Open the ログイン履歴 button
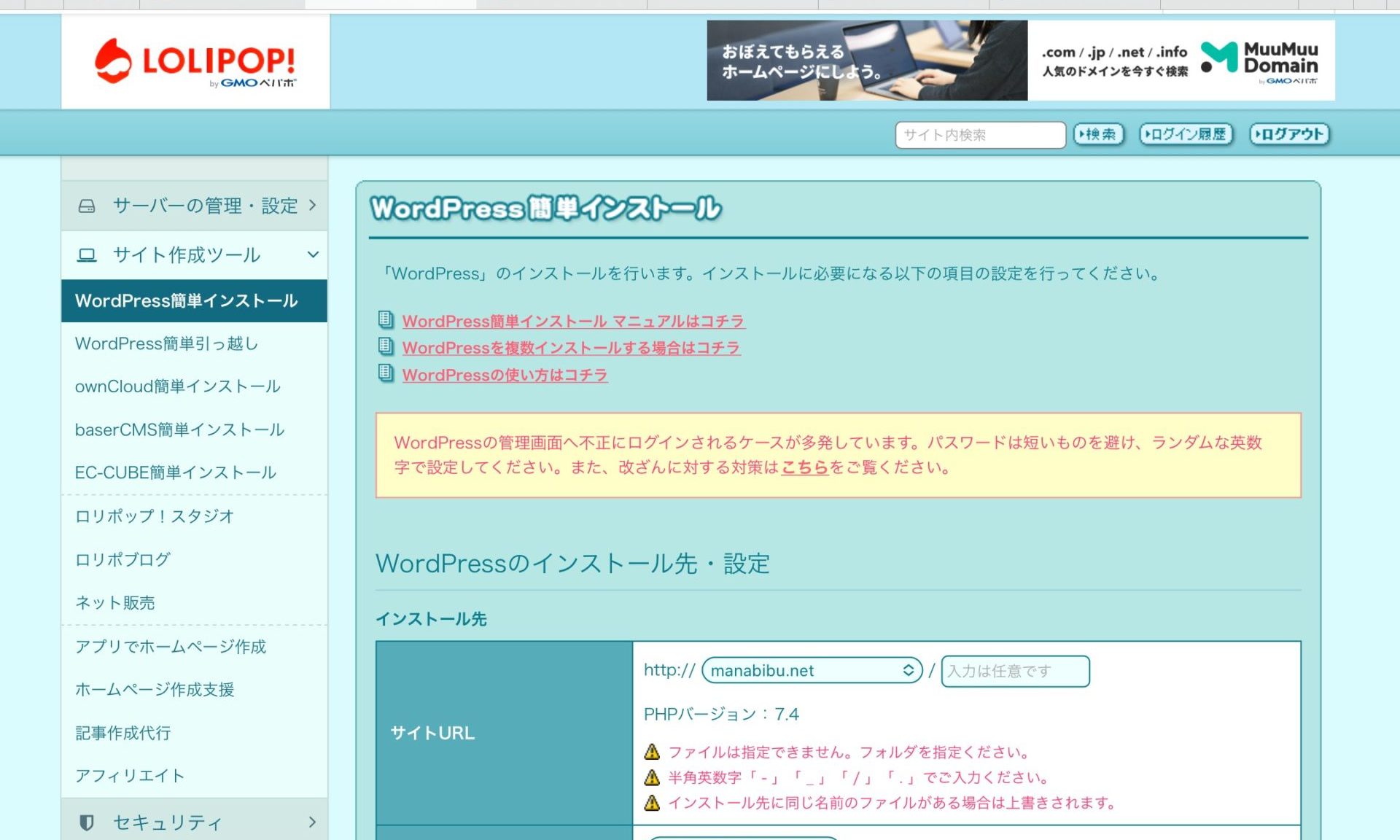 1186,134
